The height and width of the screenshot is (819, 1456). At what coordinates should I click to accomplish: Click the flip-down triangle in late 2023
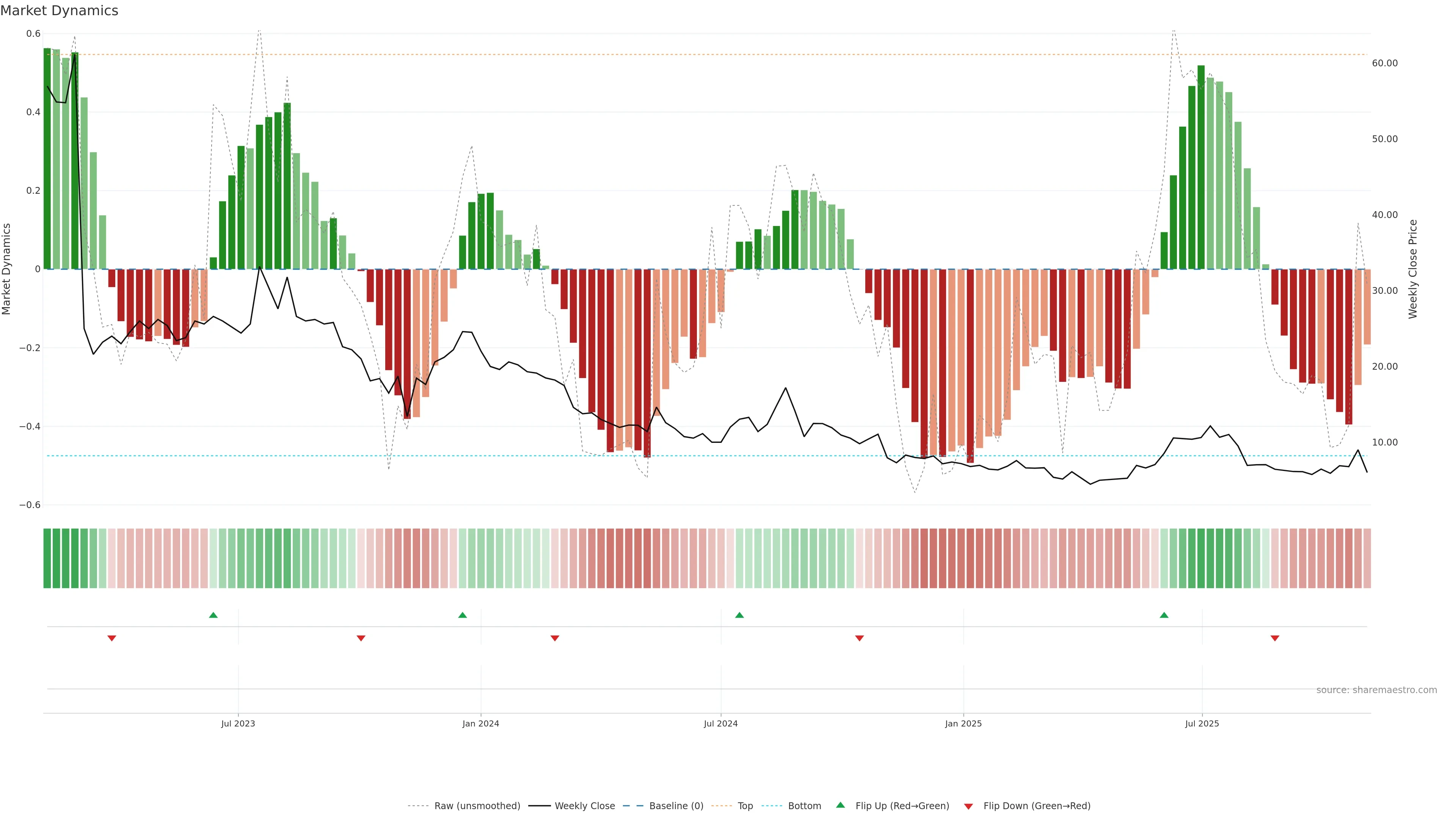(x=361, y=638)
